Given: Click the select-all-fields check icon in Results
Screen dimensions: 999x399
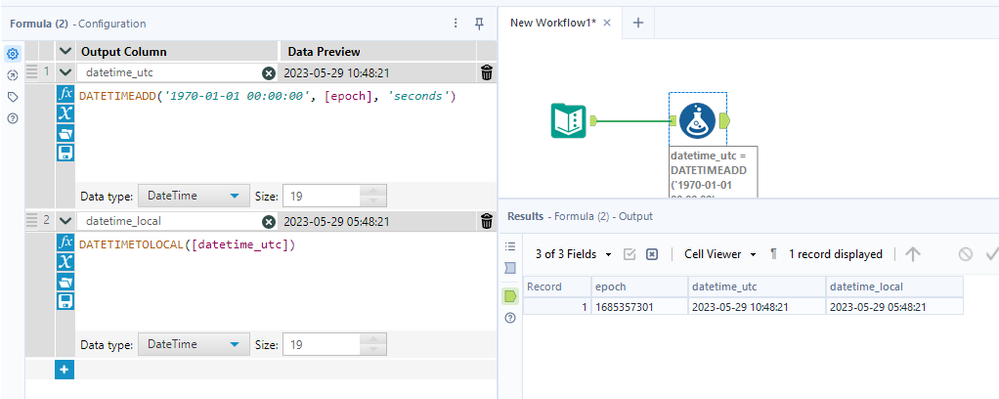Looking at the screenshot, I should 629,254.
